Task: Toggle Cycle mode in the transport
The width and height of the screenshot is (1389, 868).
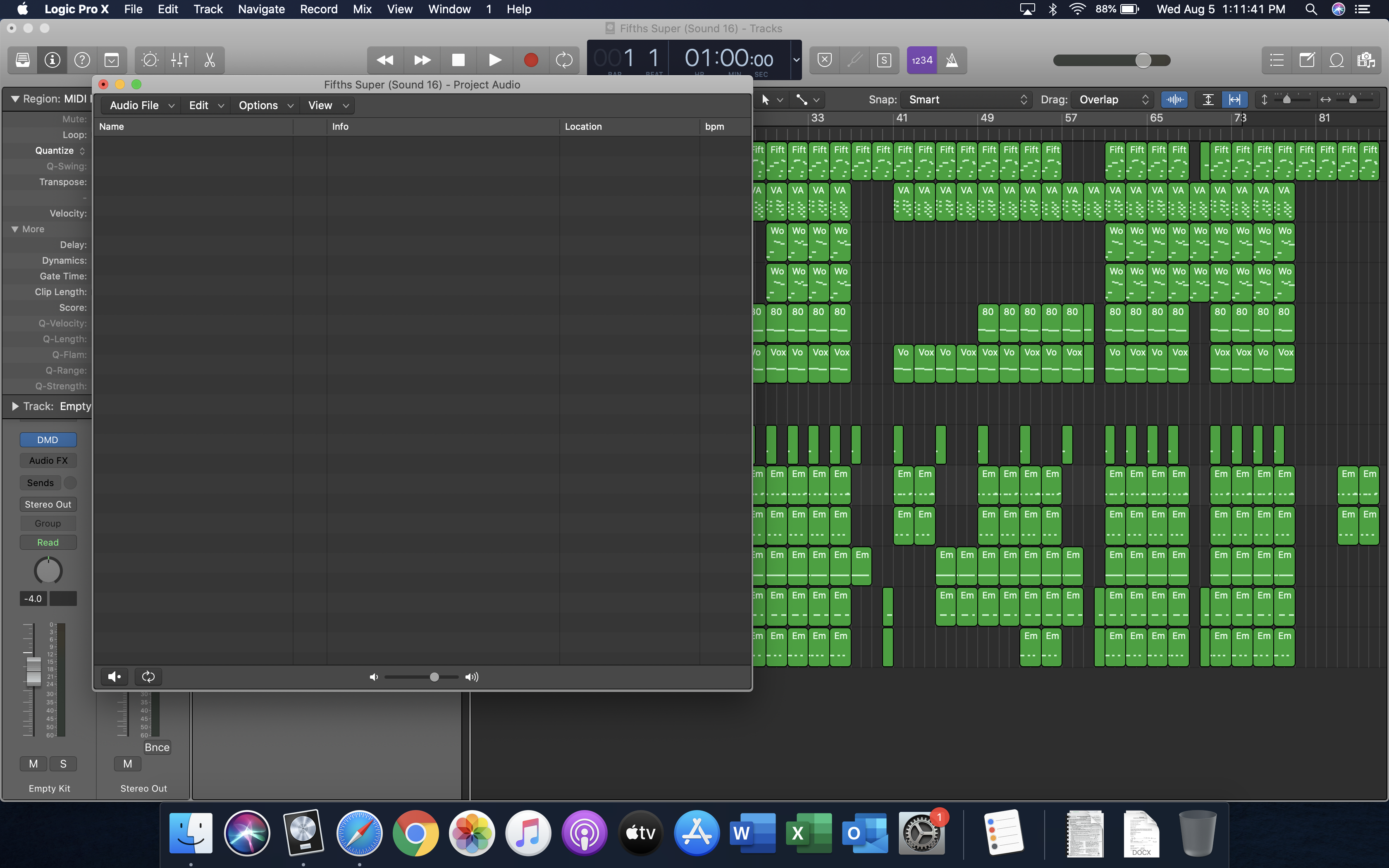Action: pos(563,60)
